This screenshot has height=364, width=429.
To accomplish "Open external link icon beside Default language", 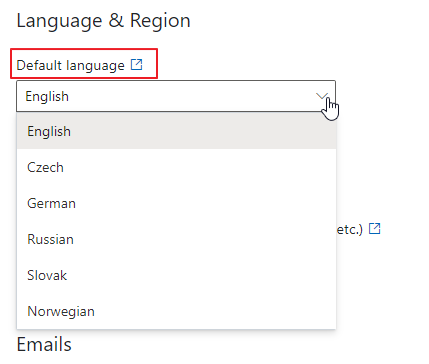I will tap(136, 64).
